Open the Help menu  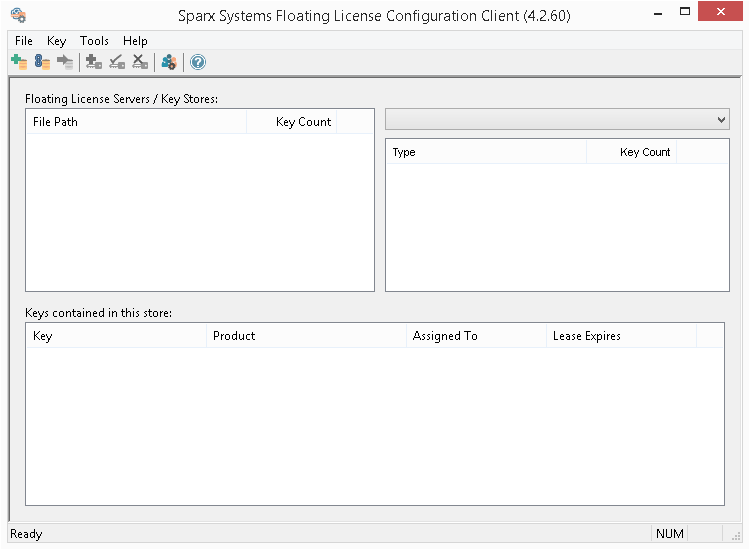[135, 41]
